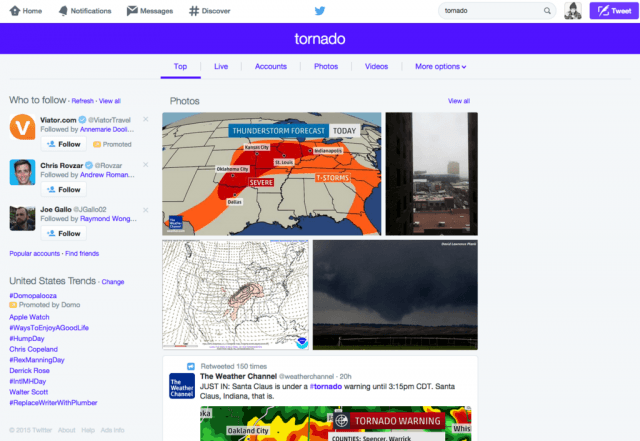
Task: Open Raymond Wong follower link
Action: [108, 219]
